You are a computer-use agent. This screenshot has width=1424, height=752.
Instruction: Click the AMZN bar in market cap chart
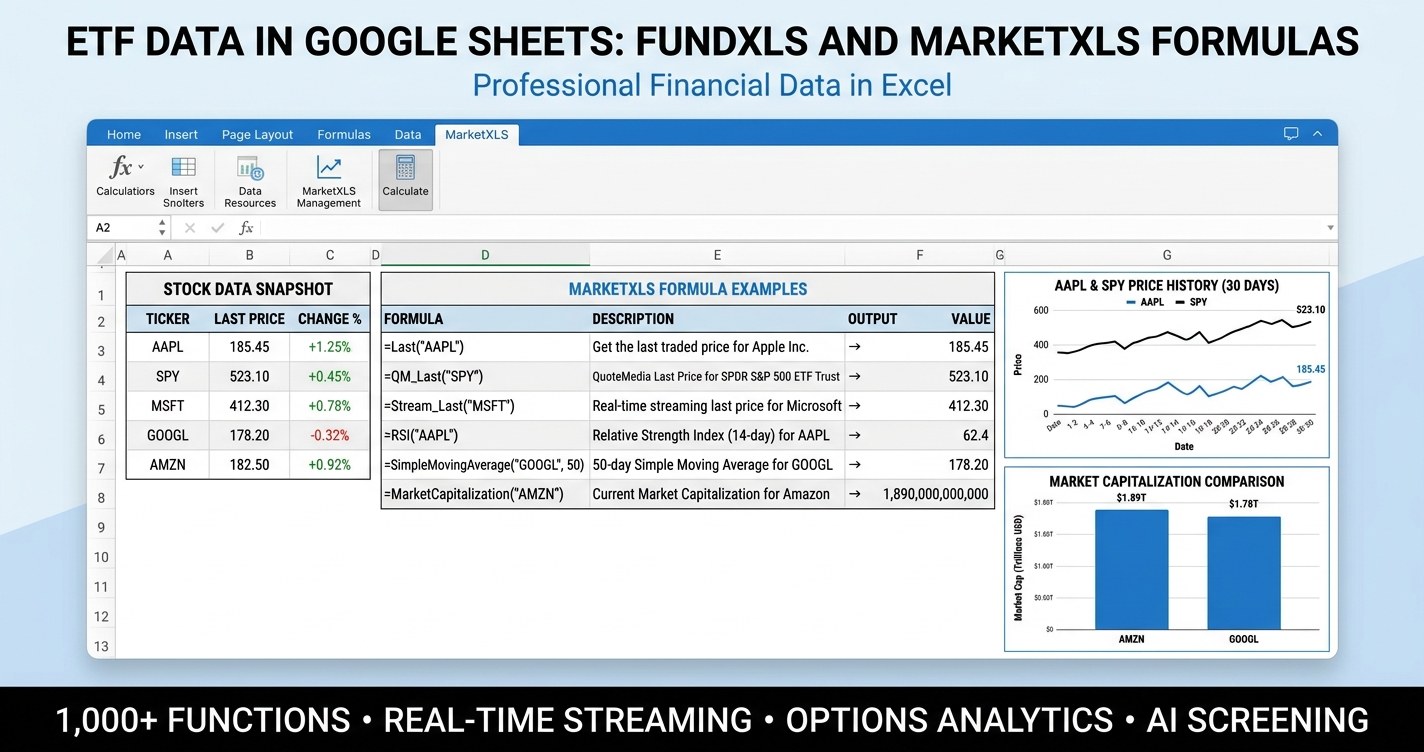[1131, 569]
